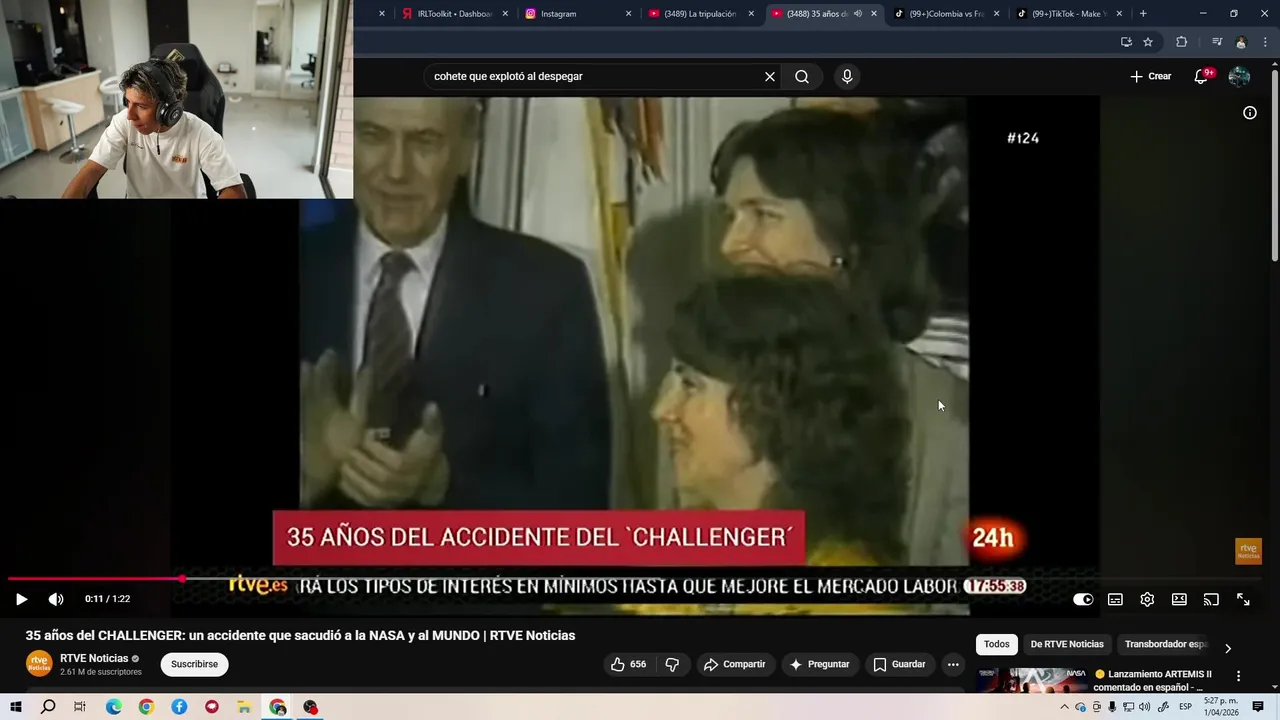This screenshot has height=720, width=1280.
Task: Show hidden system tray icons
Action: [x=1064, y=707]
